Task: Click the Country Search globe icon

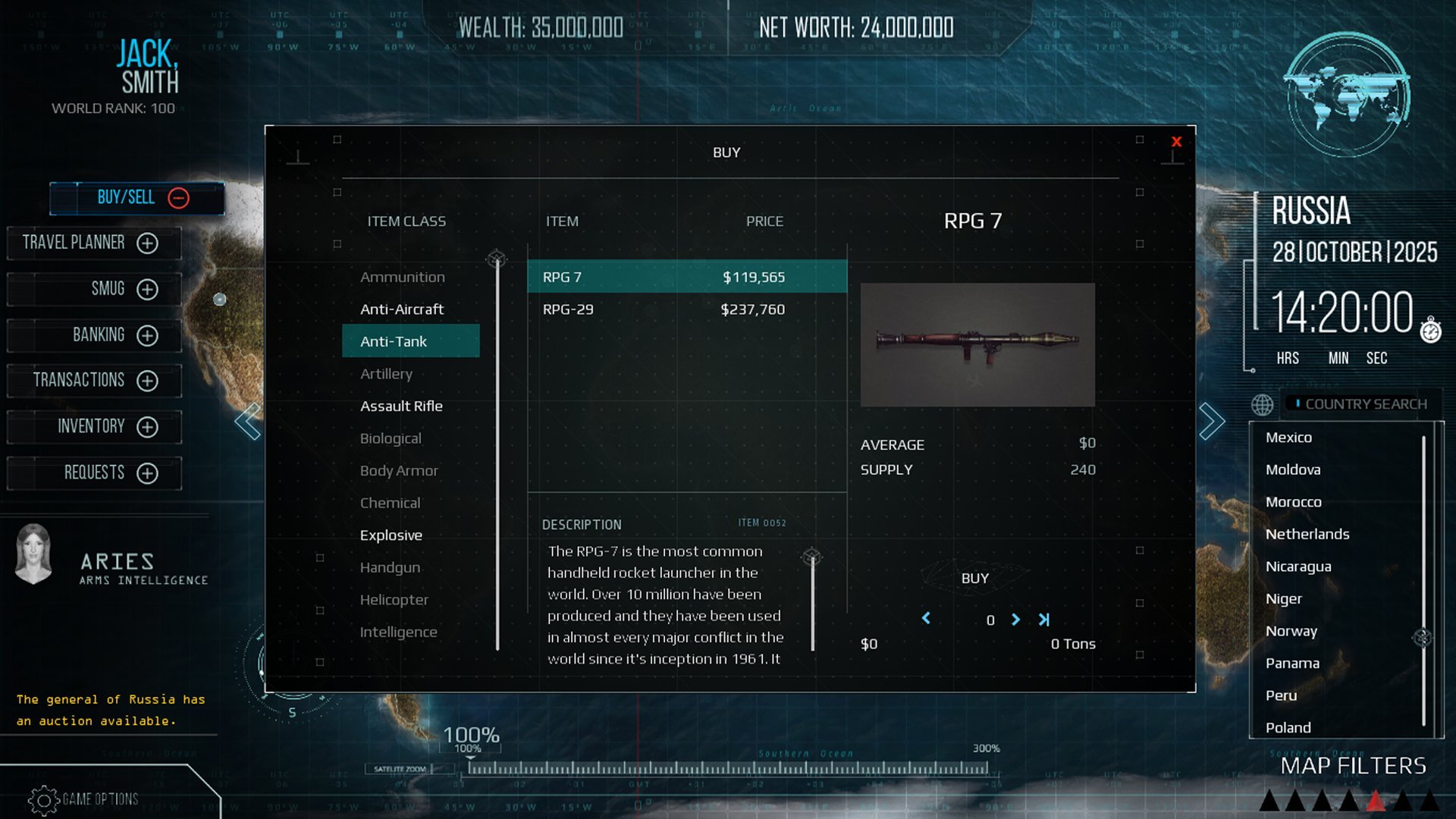Action: click(x=1262, y=403)
